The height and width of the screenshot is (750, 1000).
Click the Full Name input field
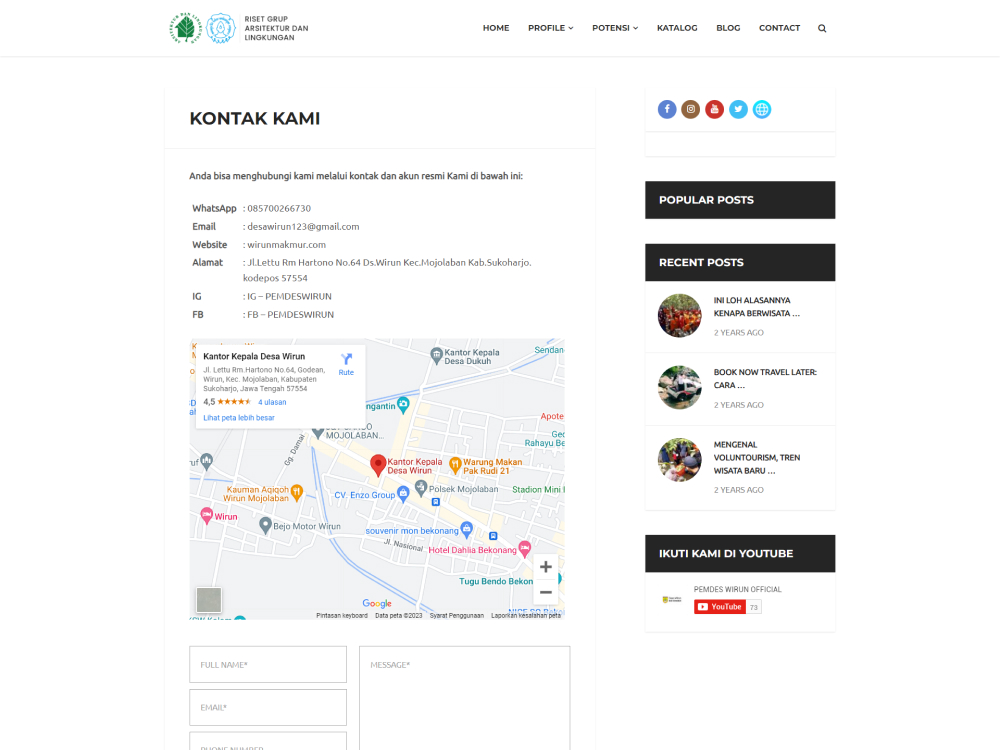pos(268,665)
